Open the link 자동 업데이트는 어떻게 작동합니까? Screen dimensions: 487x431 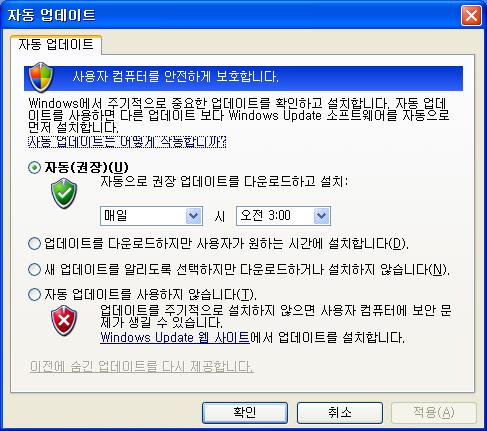[x=127, y=142]
